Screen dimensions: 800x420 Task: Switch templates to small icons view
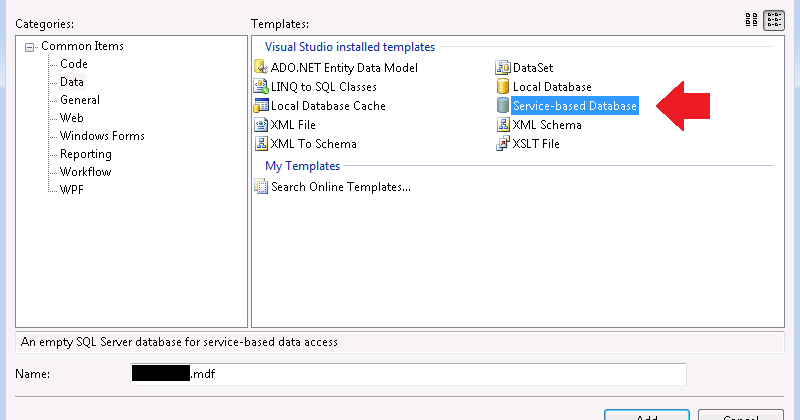[x=774, y=20]
